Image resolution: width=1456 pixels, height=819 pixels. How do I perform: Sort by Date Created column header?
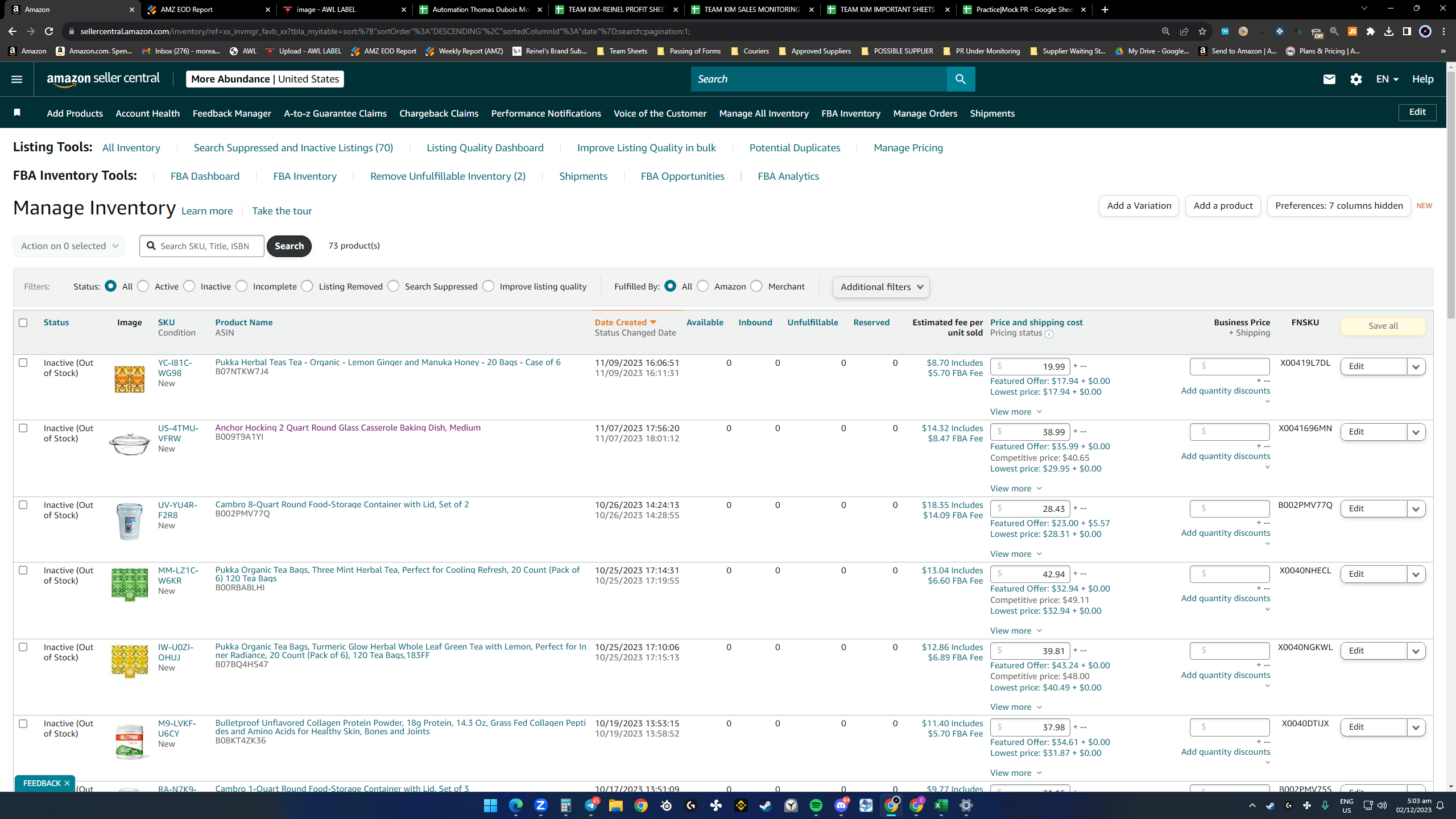tap(625, 322)
